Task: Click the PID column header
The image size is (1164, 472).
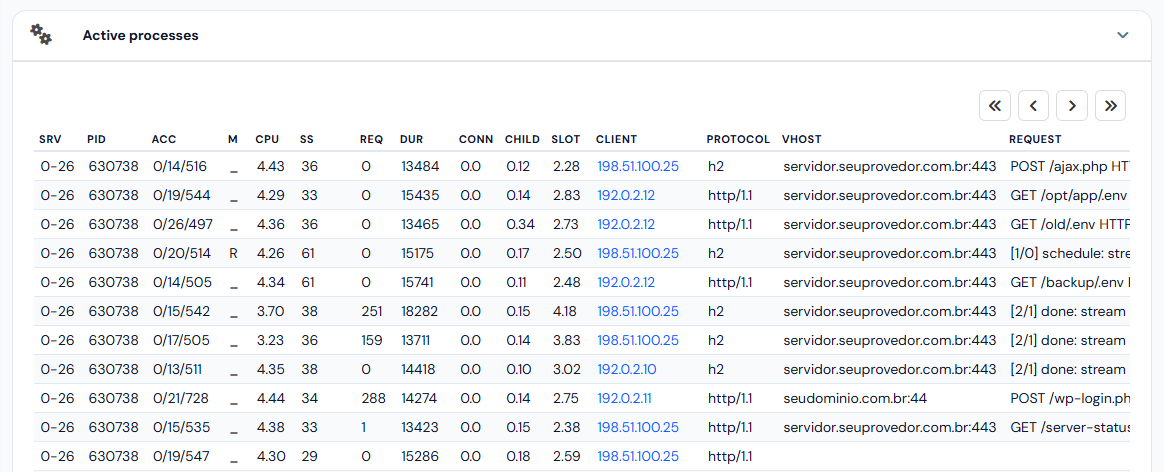Action: tap(97, 140)
